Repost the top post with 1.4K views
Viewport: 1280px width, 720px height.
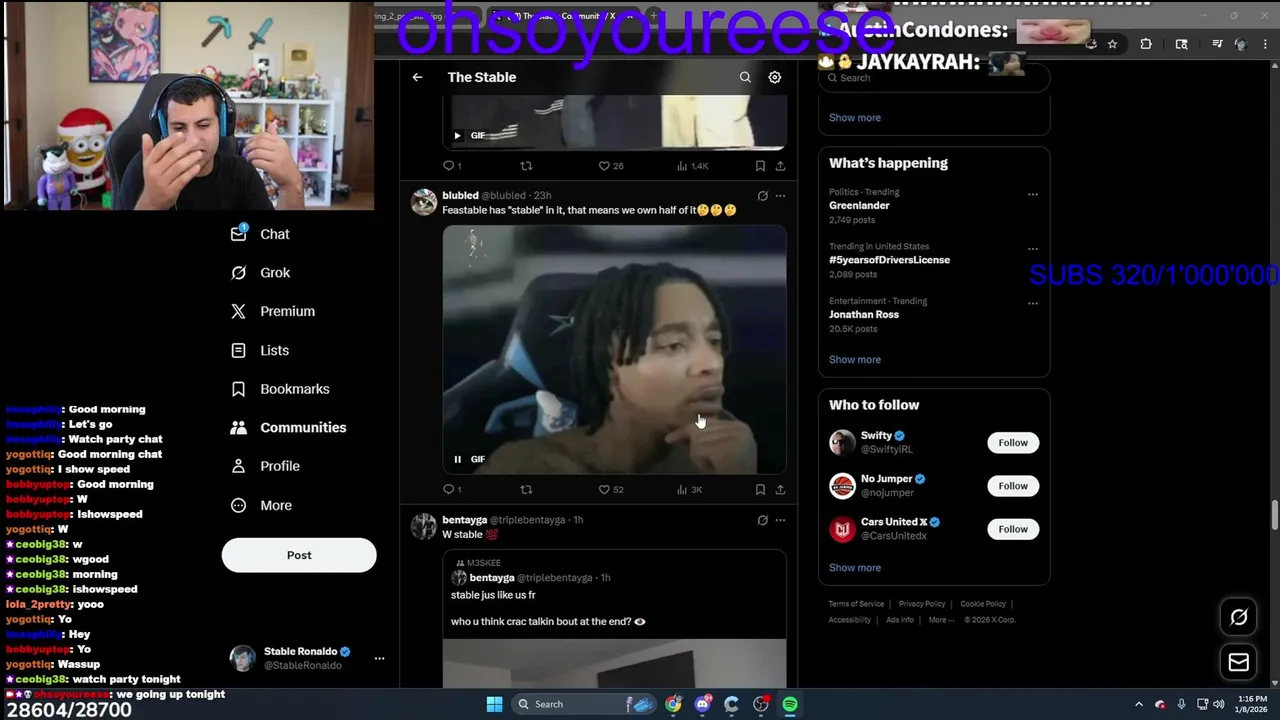pyautogui.click(x=526, y=166)
